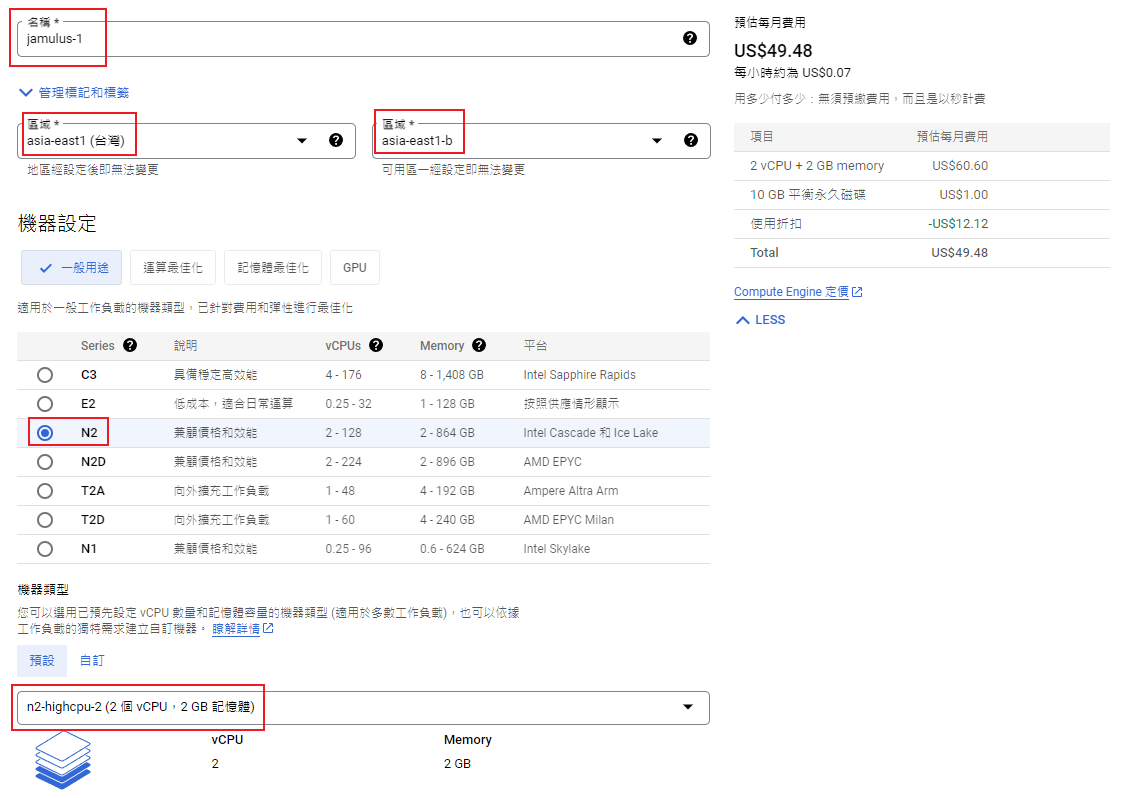The image size is (1125, 798).
Task: Click the help icon next to Series header
Action: (129, 346)
